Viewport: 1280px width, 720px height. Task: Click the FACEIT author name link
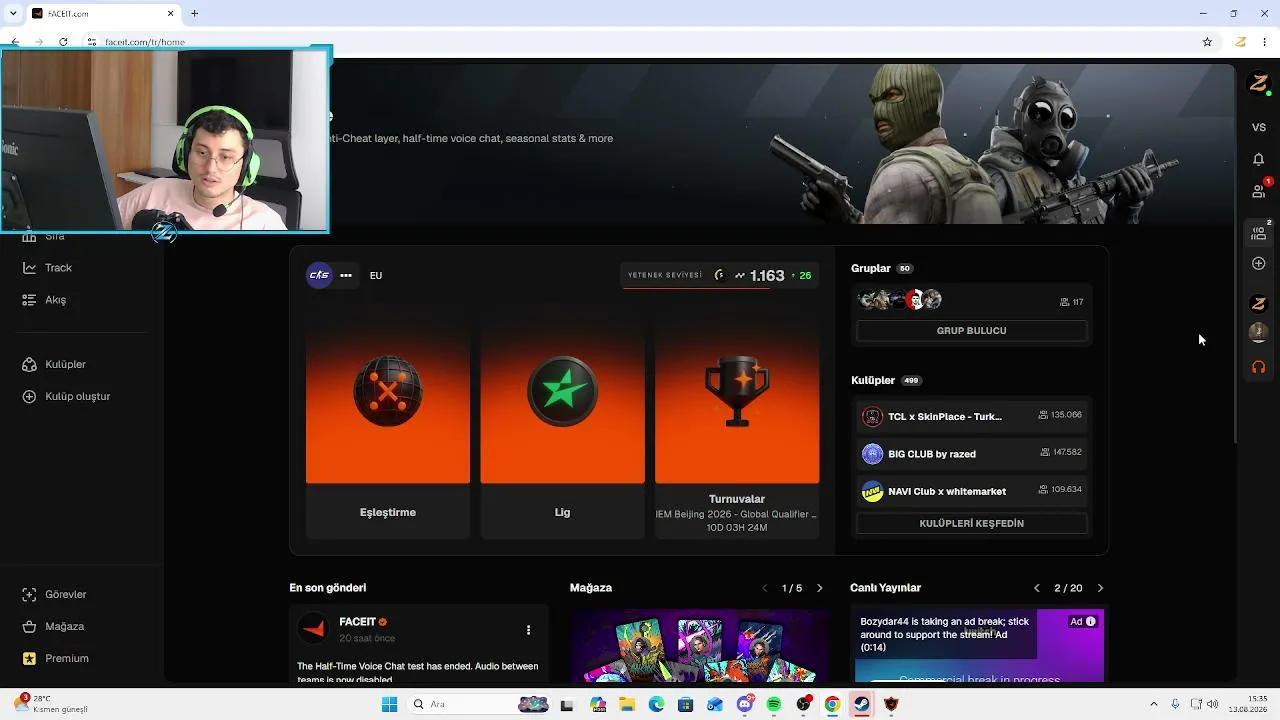click(x=357, y=622)
